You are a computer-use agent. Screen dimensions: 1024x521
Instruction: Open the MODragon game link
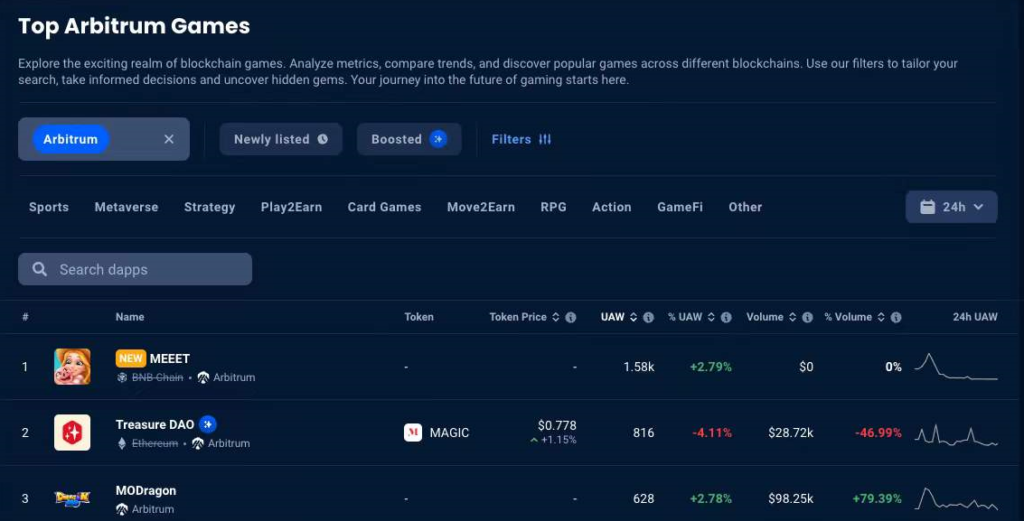[x=146, y=491]
